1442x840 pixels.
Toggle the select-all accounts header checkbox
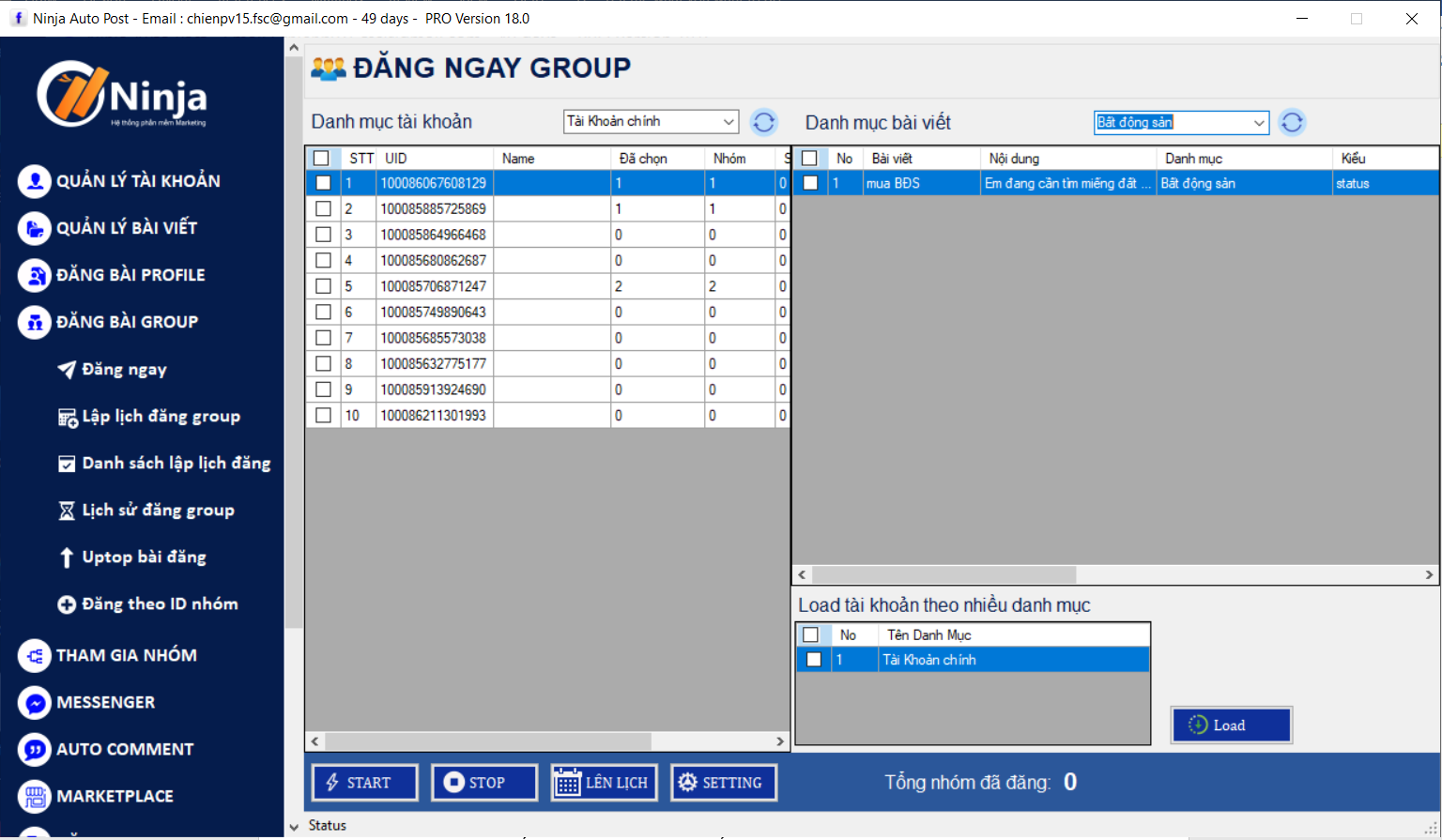(321, 159)
